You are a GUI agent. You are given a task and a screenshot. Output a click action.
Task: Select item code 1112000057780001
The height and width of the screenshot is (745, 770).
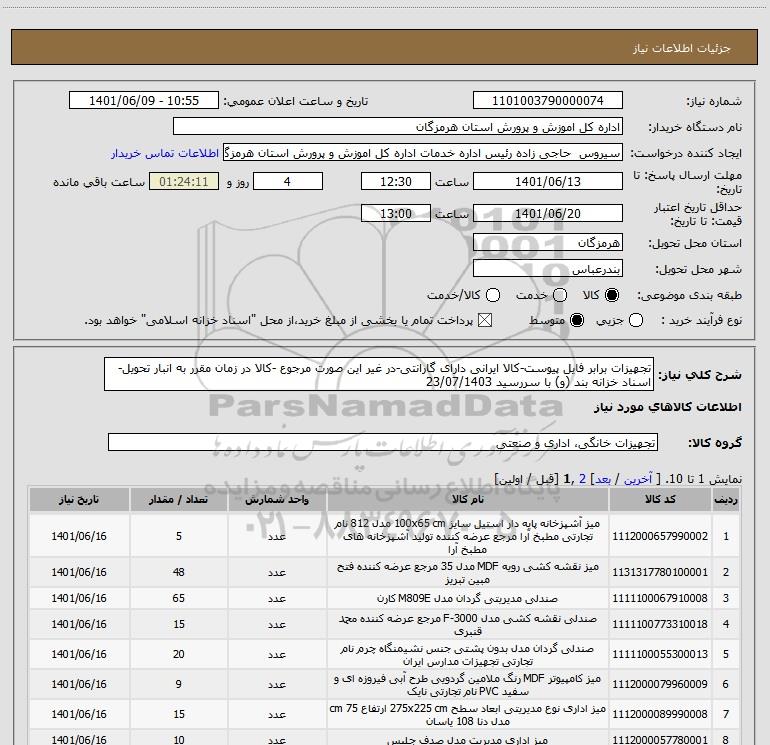(660, 739)
